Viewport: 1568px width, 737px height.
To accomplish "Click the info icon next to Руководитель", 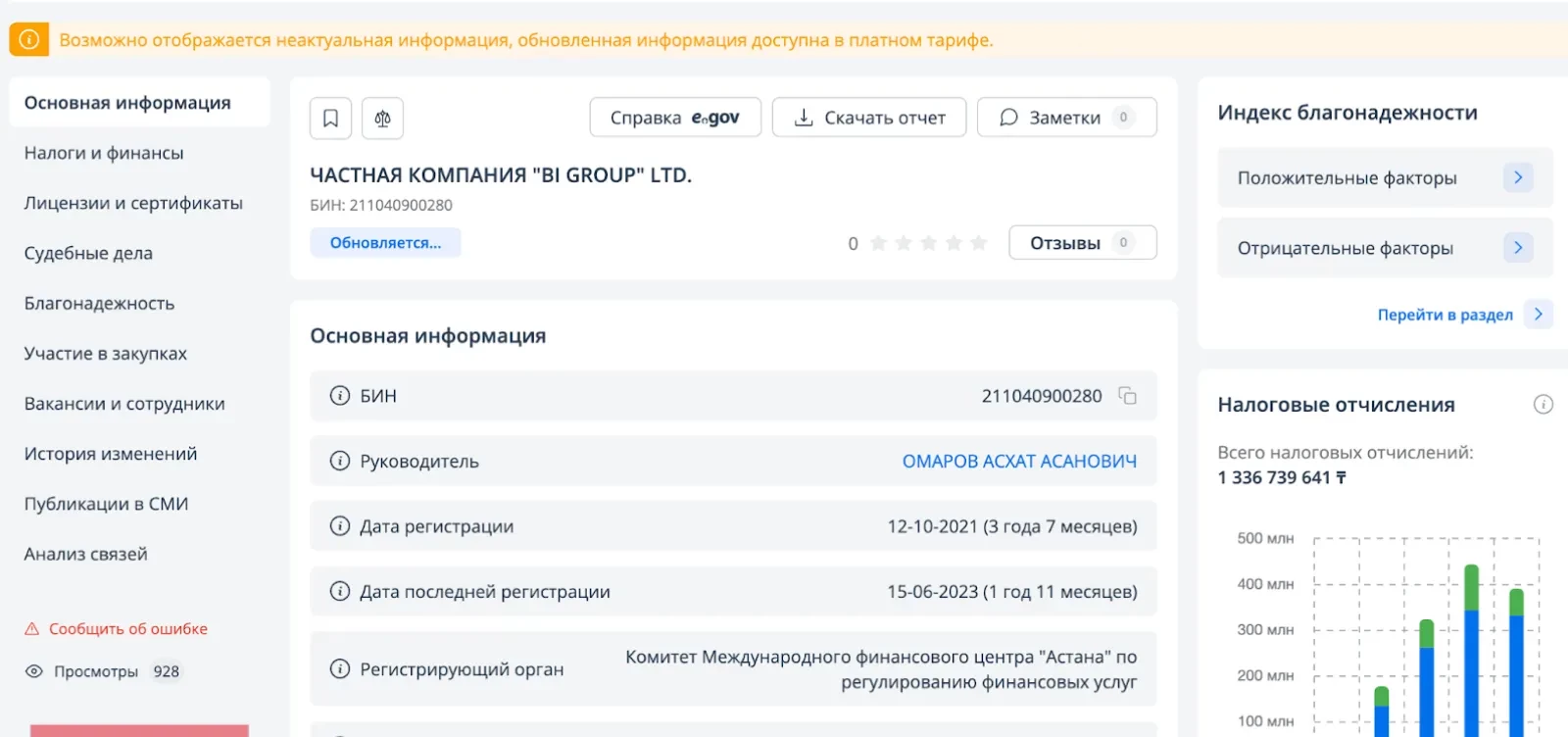I will click(340, 462).
